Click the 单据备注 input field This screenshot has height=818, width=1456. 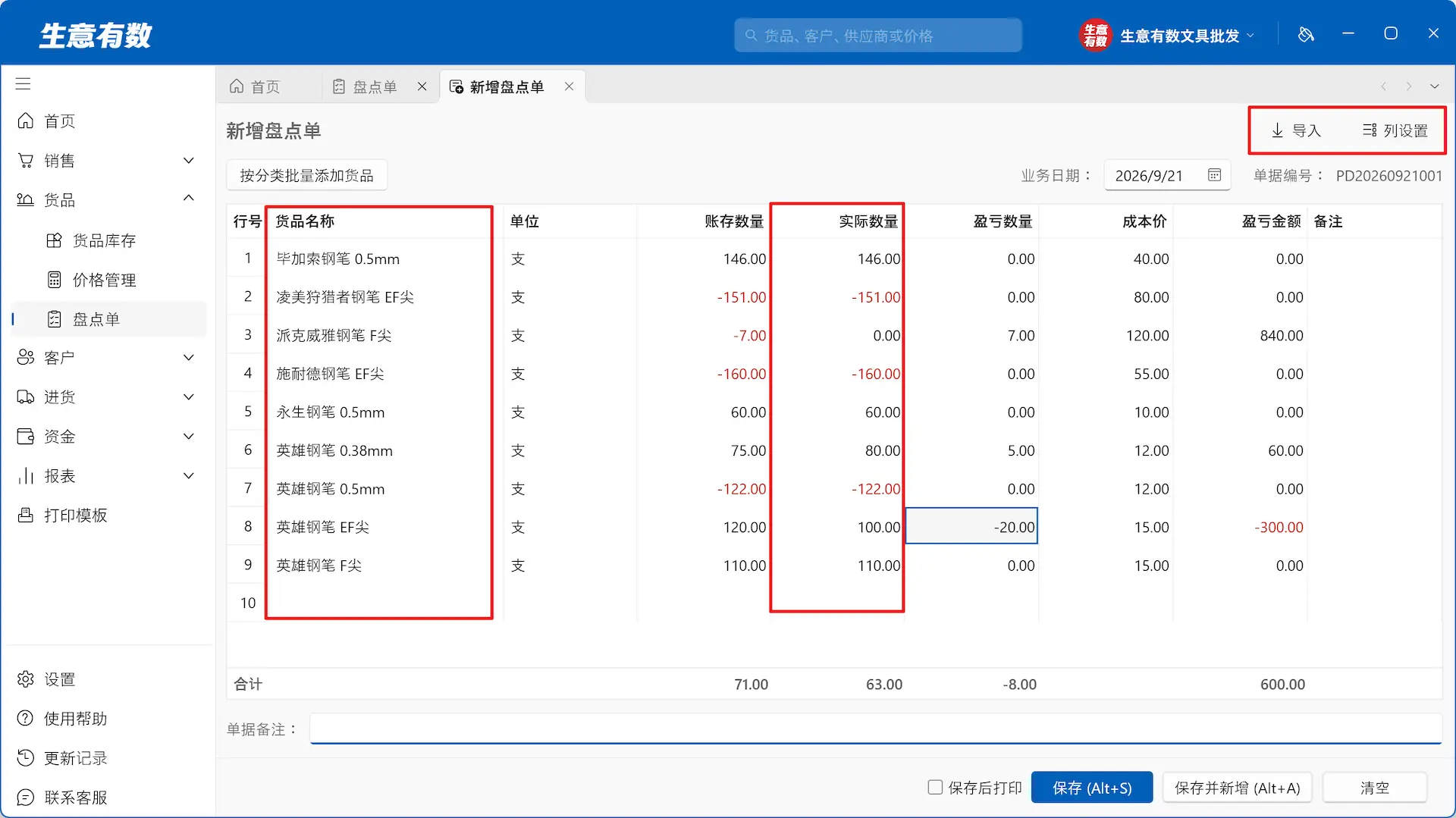pos(875,729)
